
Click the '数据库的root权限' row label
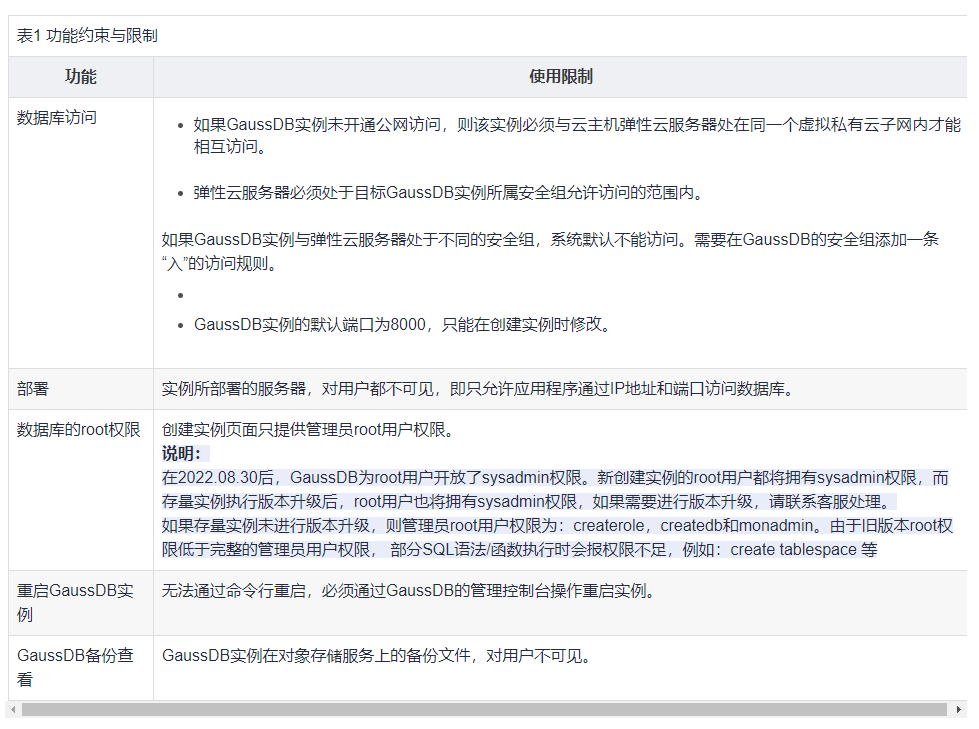point(79,429)
